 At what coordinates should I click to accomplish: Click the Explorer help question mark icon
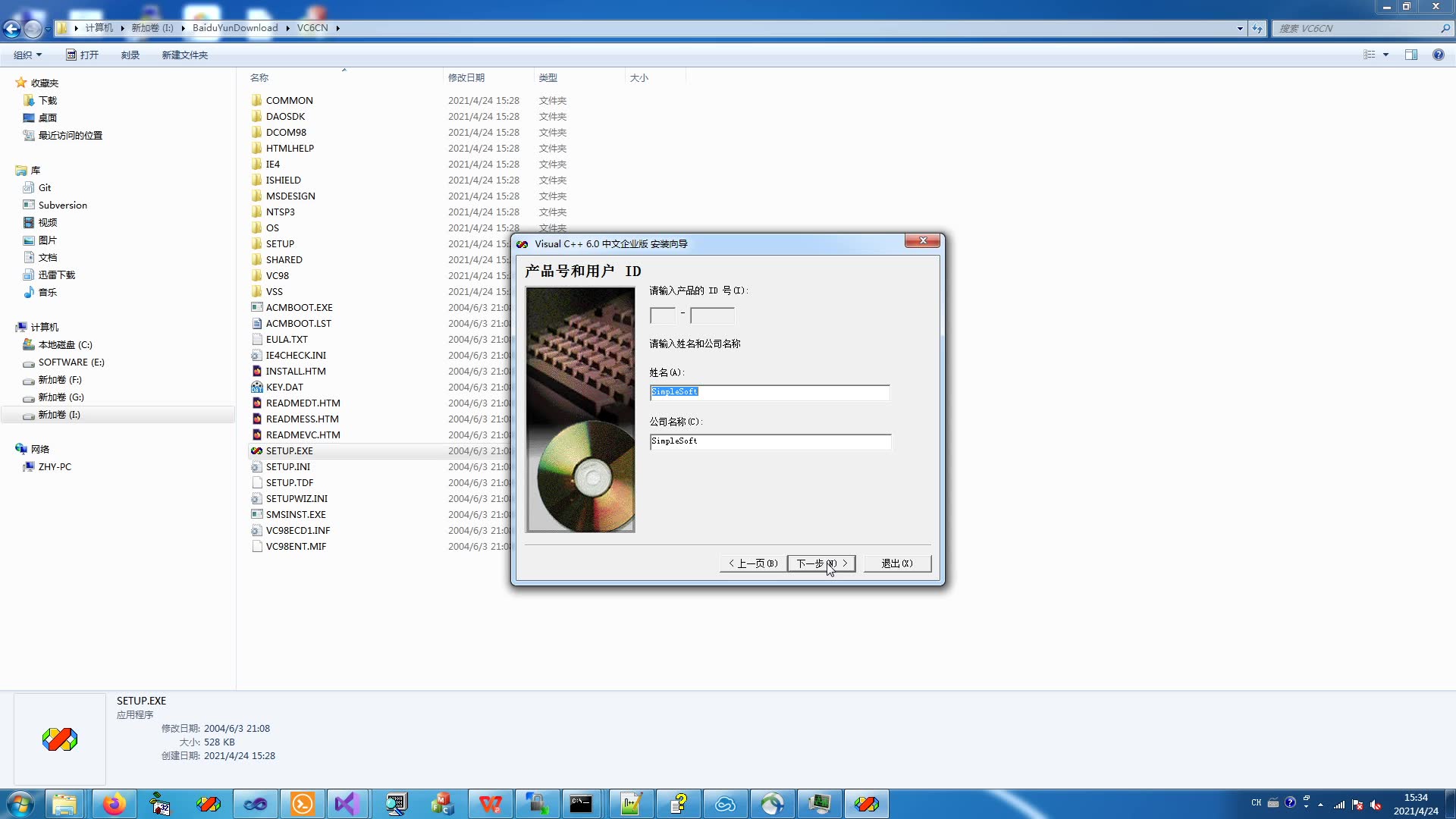tap(1438, 55)
